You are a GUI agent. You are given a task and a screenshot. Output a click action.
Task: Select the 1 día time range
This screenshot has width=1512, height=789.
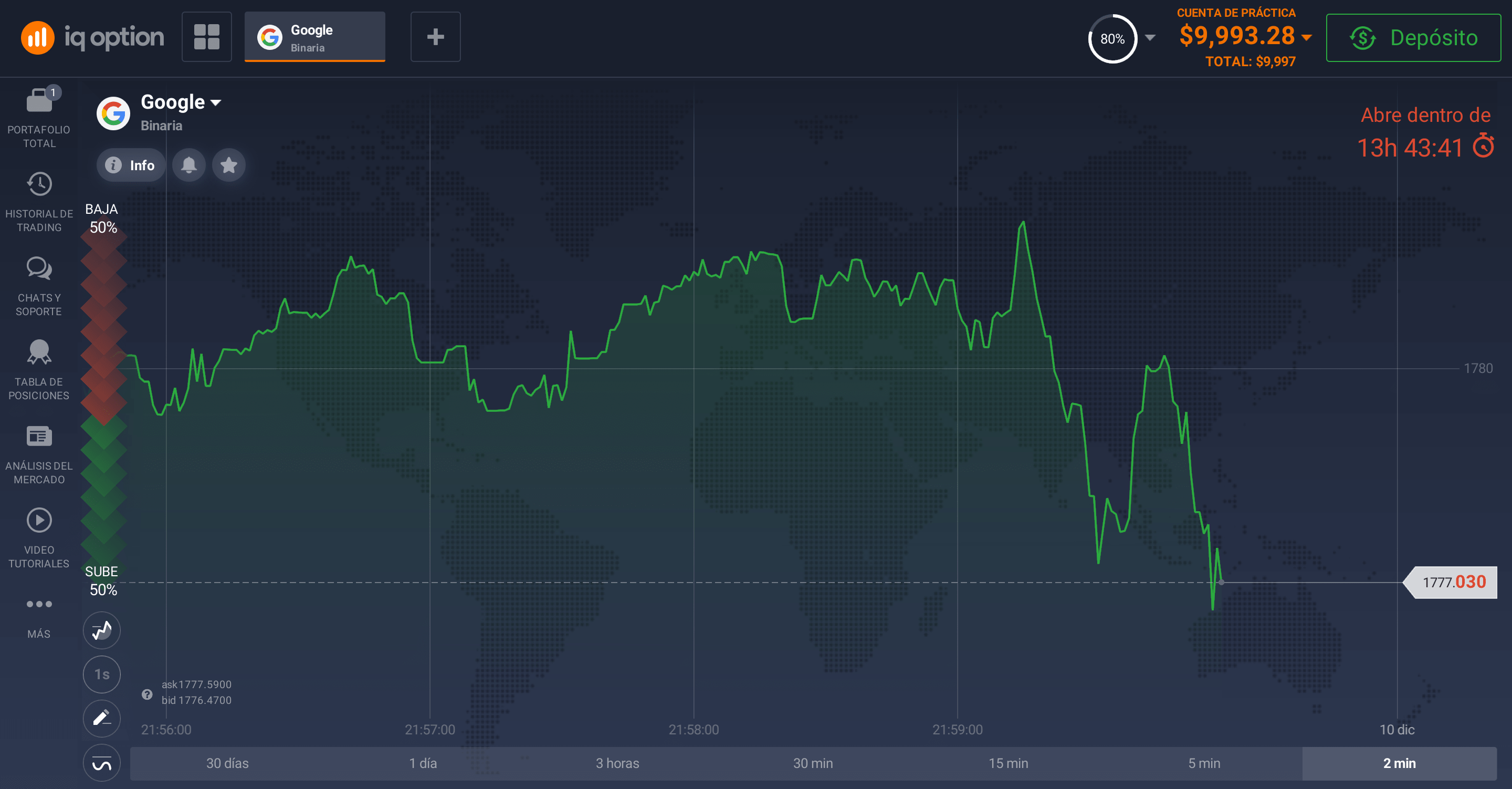tap(423, 763)
